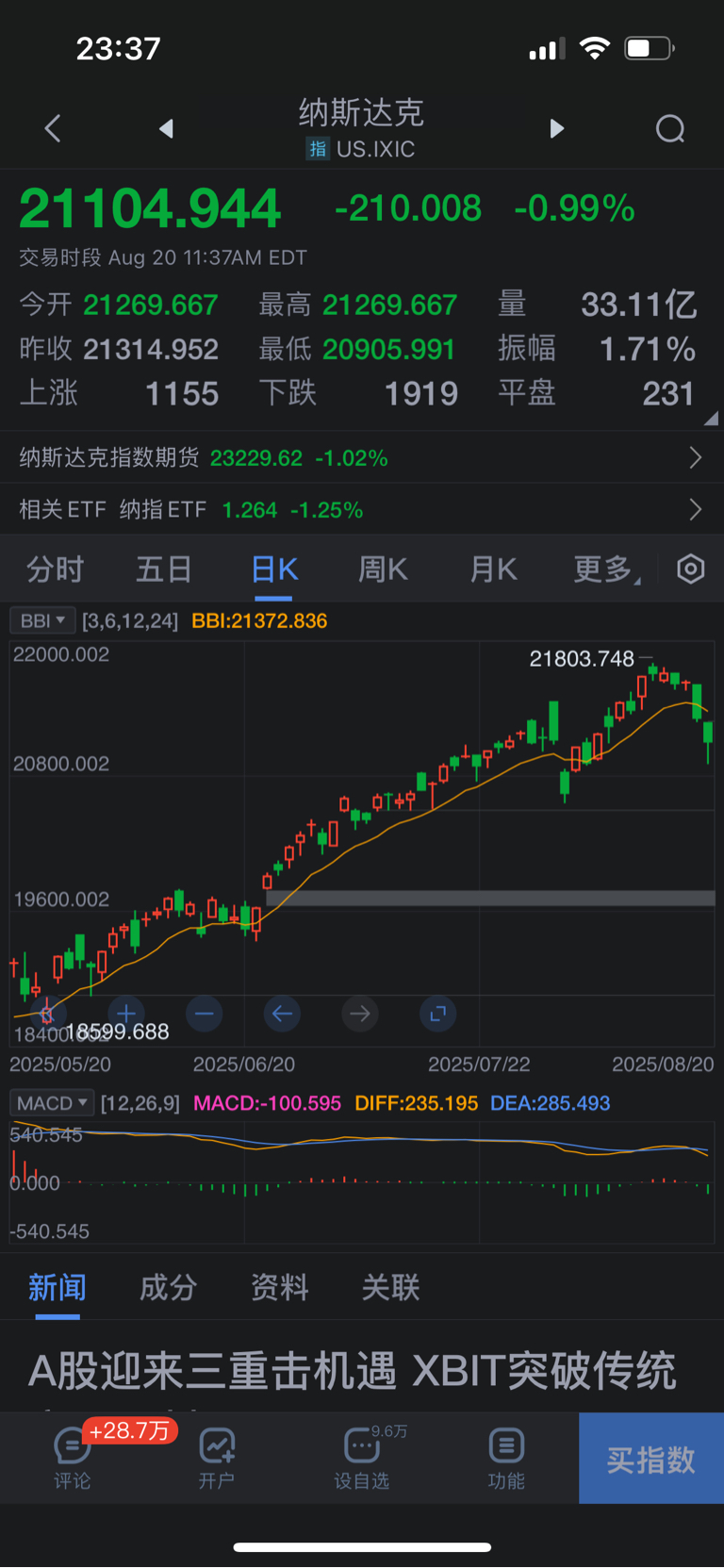Tap 平盘 count 231
724x1568 pixels.
[668, 393]
